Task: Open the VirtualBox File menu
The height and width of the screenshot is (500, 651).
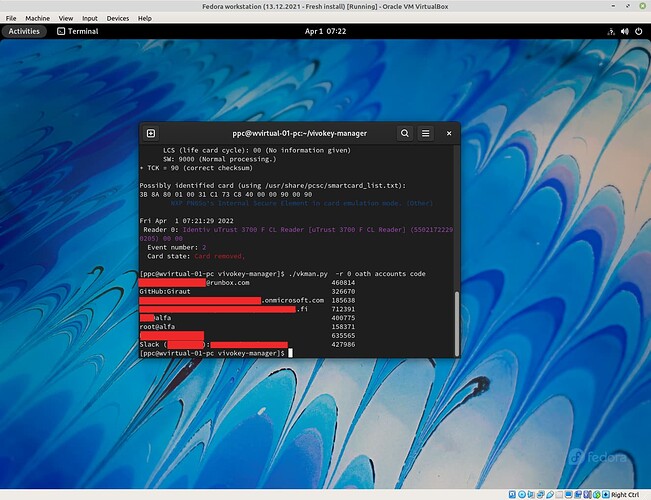Action: click(11, 18)
